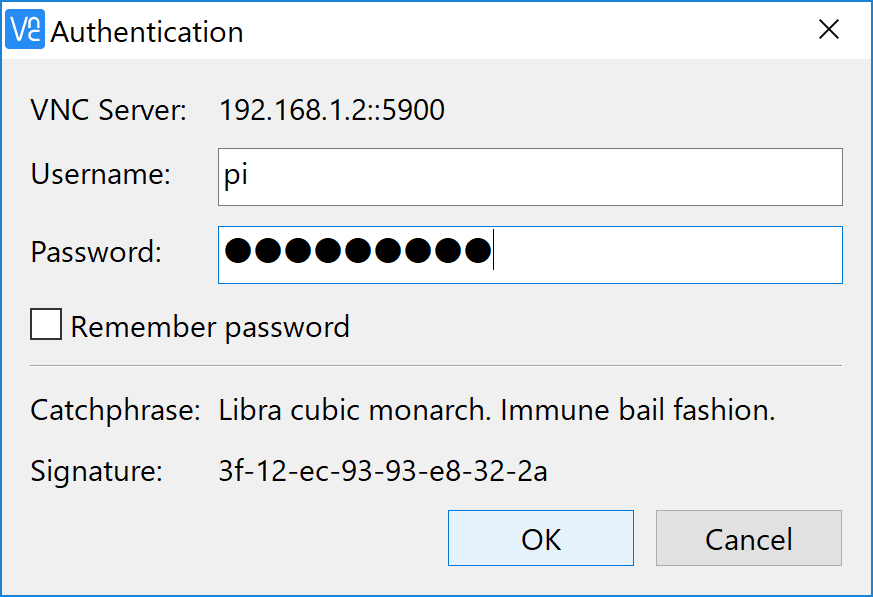Viewport: 873px width, 597px height.
Task: Click the Catchphrase label
Action: click(x=114, y=409)
